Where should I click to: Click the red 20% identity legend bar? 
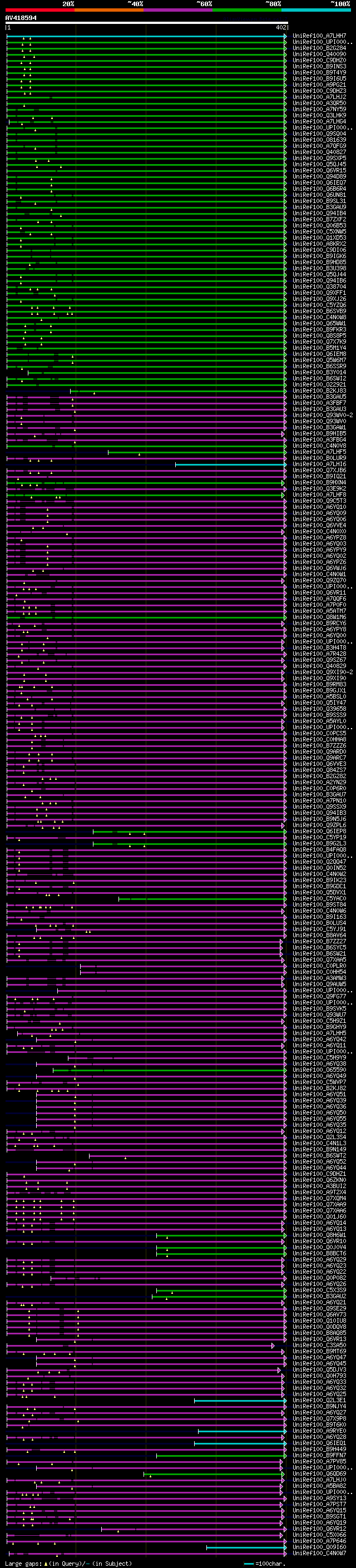tap(39, 10)
